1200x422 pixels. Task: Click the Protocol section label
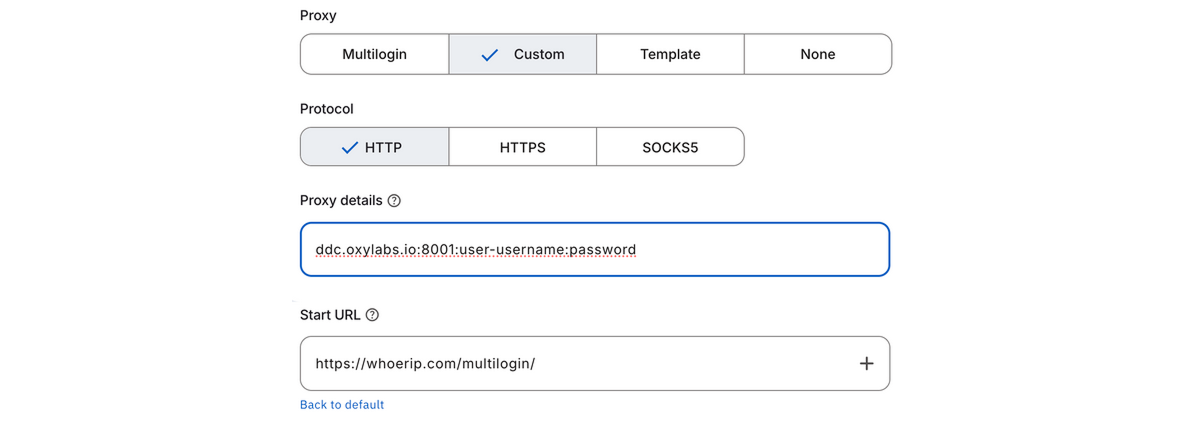click(x=327, y=109)
